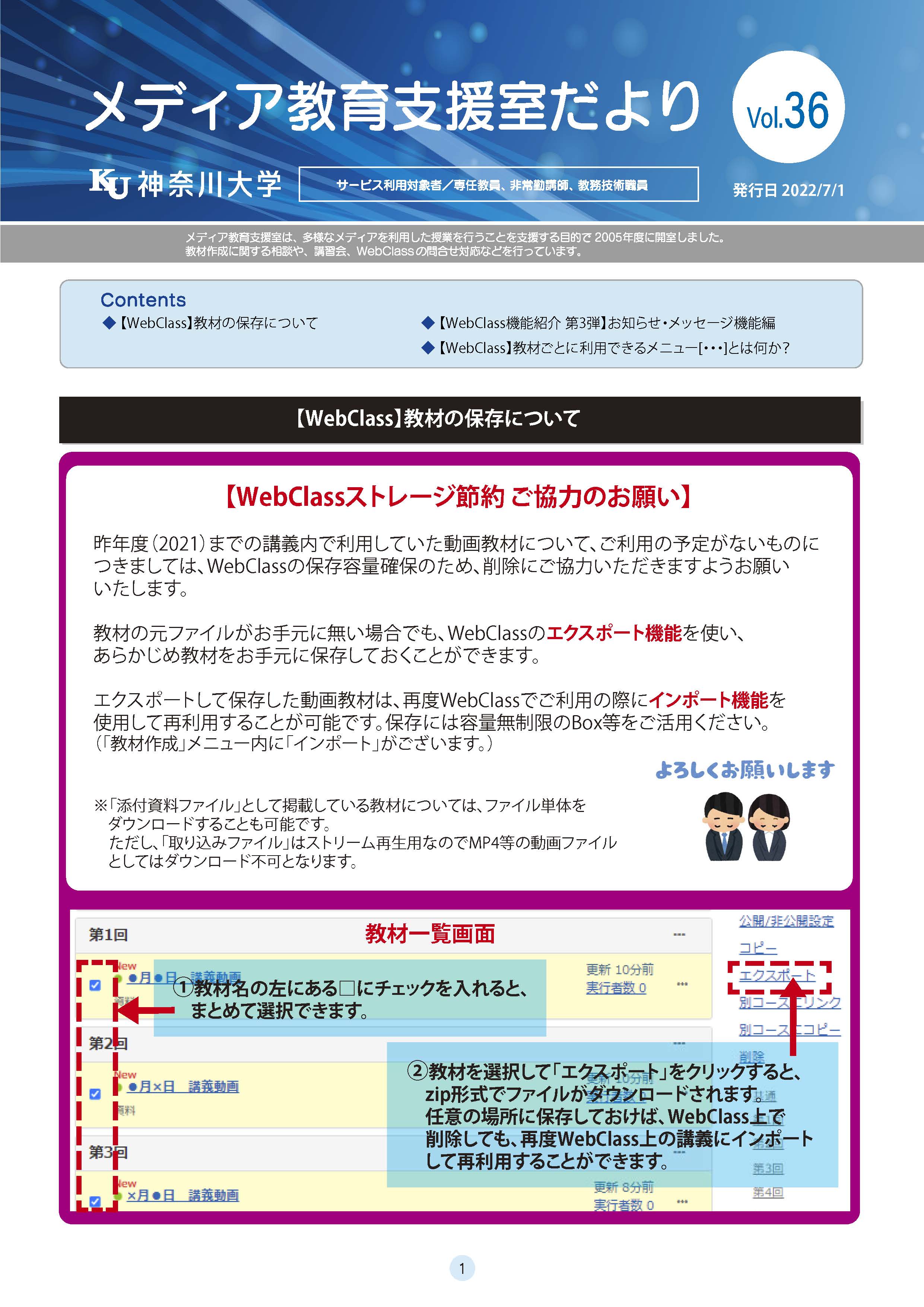Click the コピー link in side menu
The image size is (924, 1307).
[x=758, y=948]
